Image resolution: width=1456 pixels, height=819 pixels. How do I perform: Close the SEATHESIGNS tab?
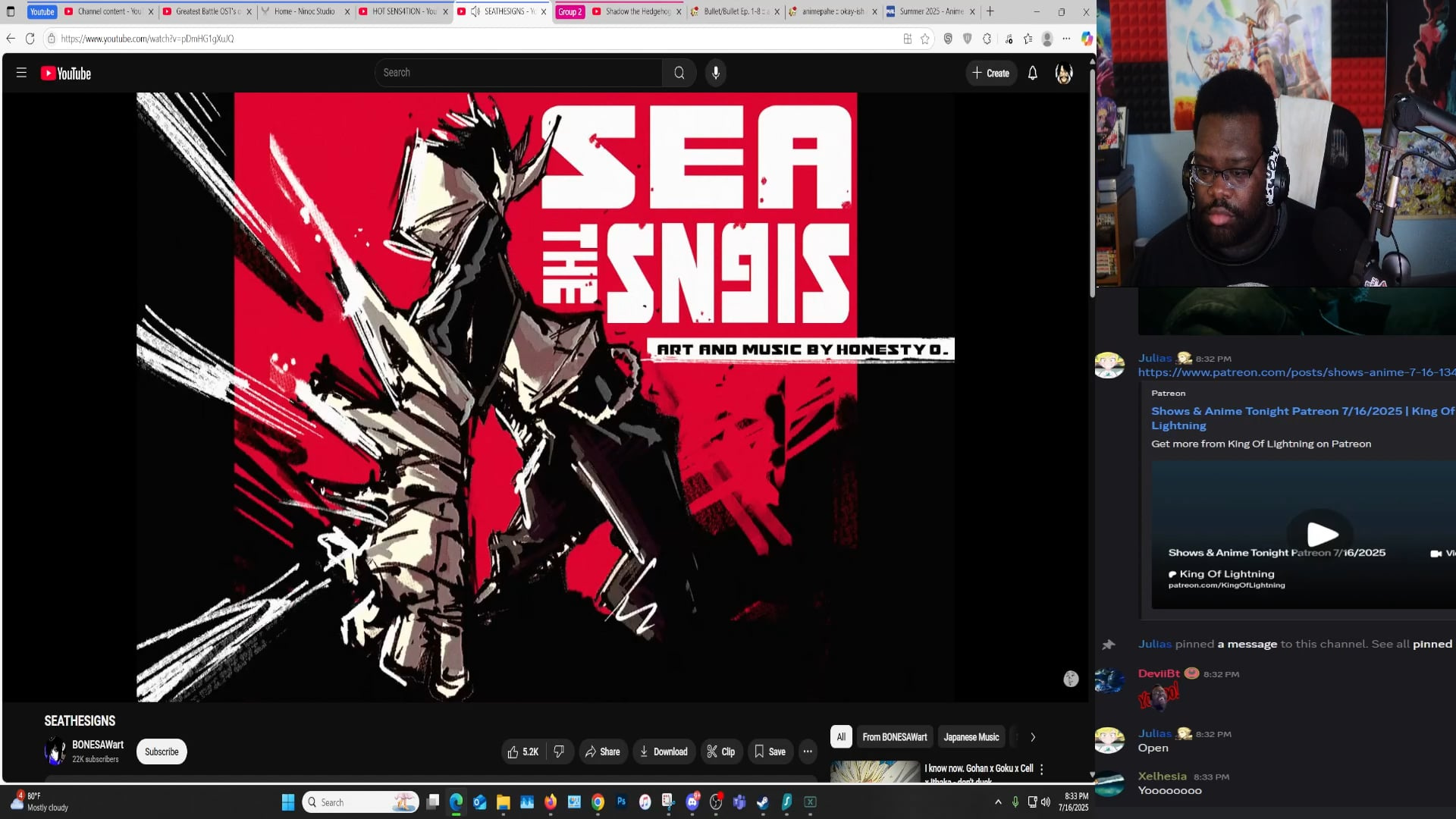[543, 11]
